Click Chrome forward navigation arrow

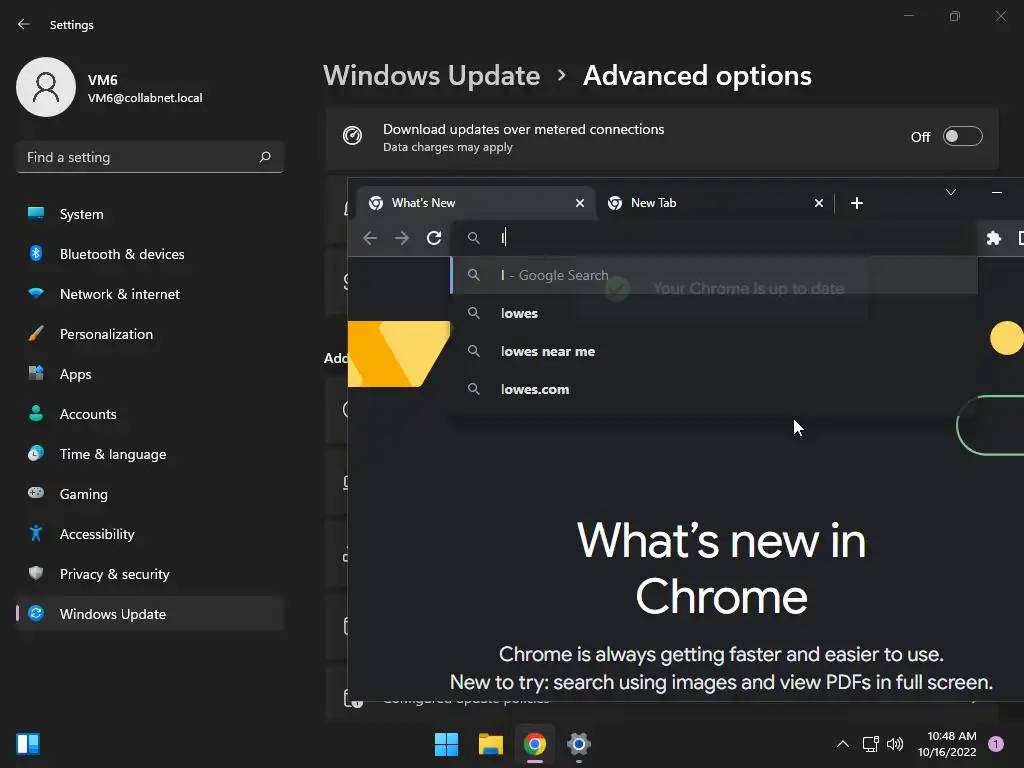tap(402, 238)
